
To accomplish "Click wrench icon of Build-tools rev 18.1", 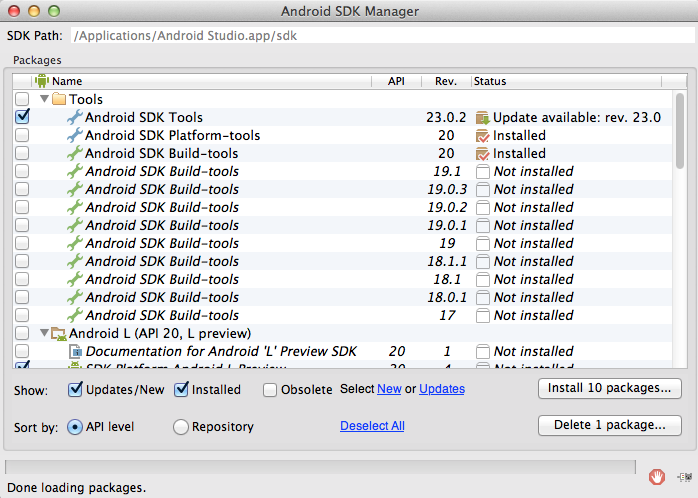I will (x=74, y=279).
